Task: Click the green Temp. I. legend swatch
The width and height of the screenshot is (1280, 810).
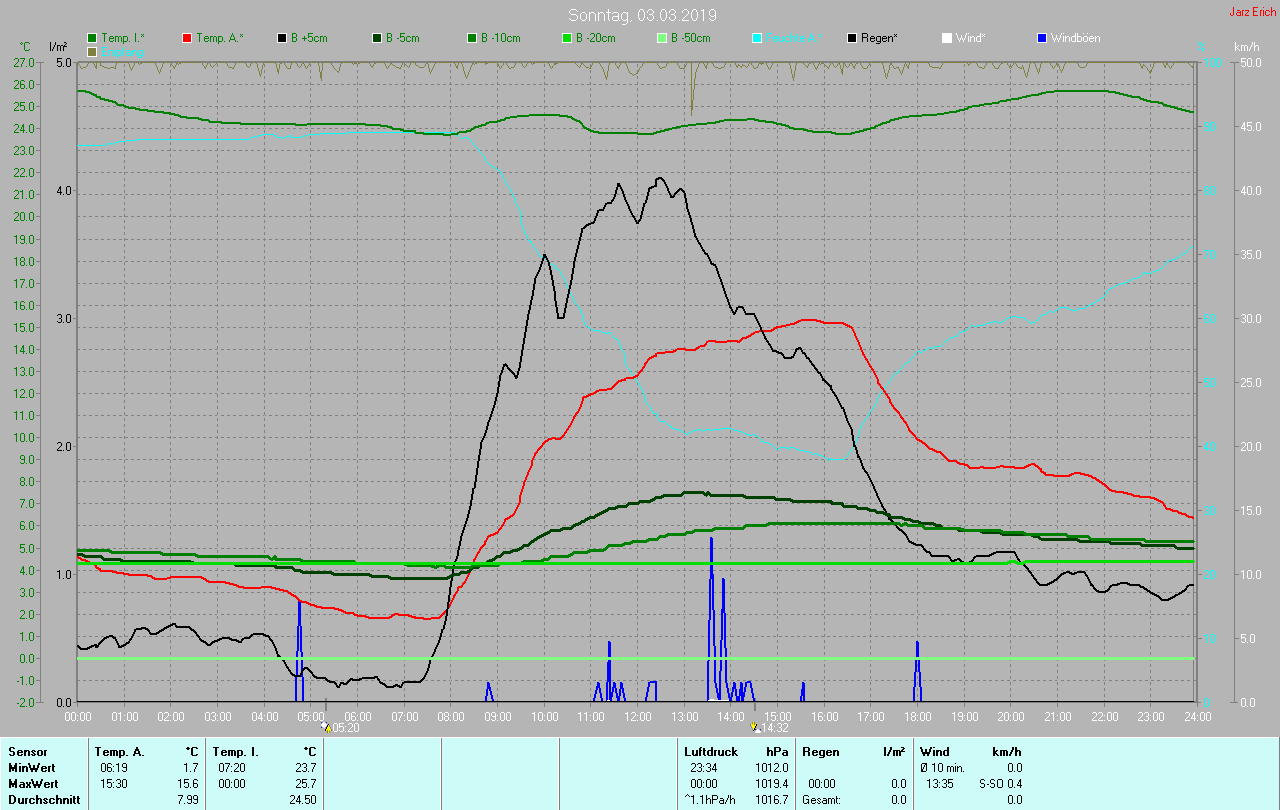Action: click(92, 38)
